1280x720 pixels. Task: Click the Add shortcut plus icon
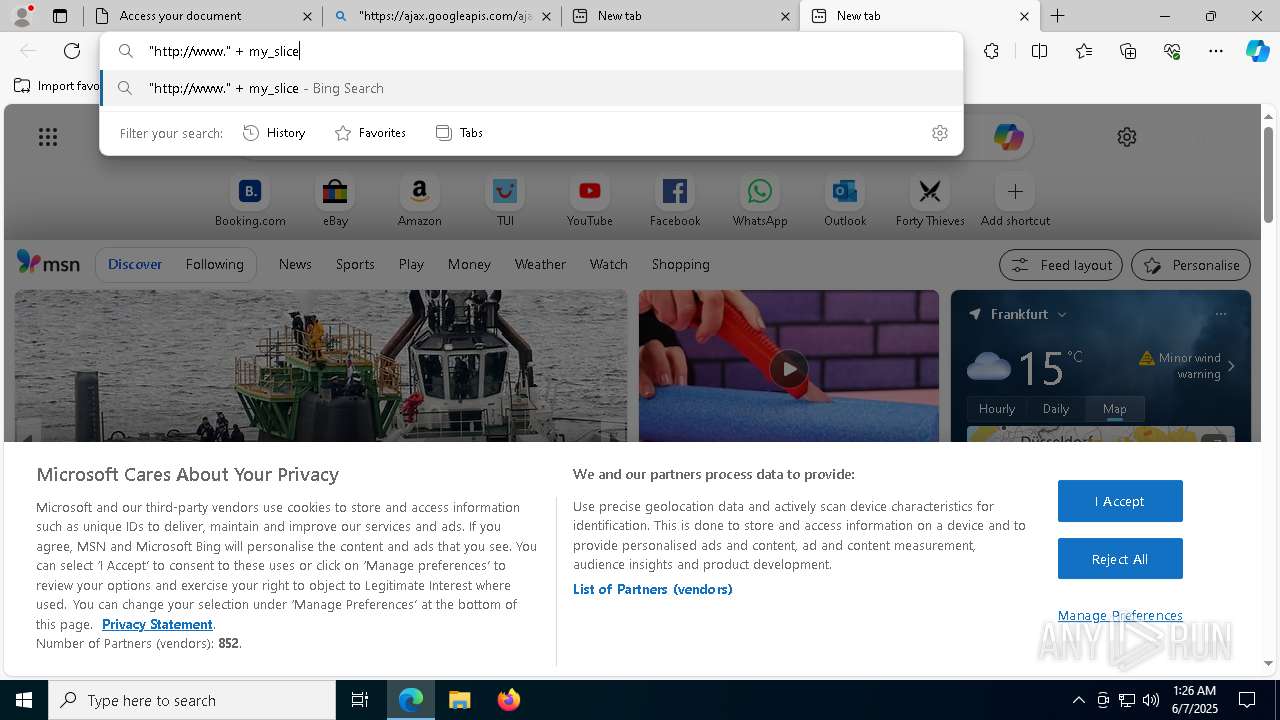coord(1015,191)
